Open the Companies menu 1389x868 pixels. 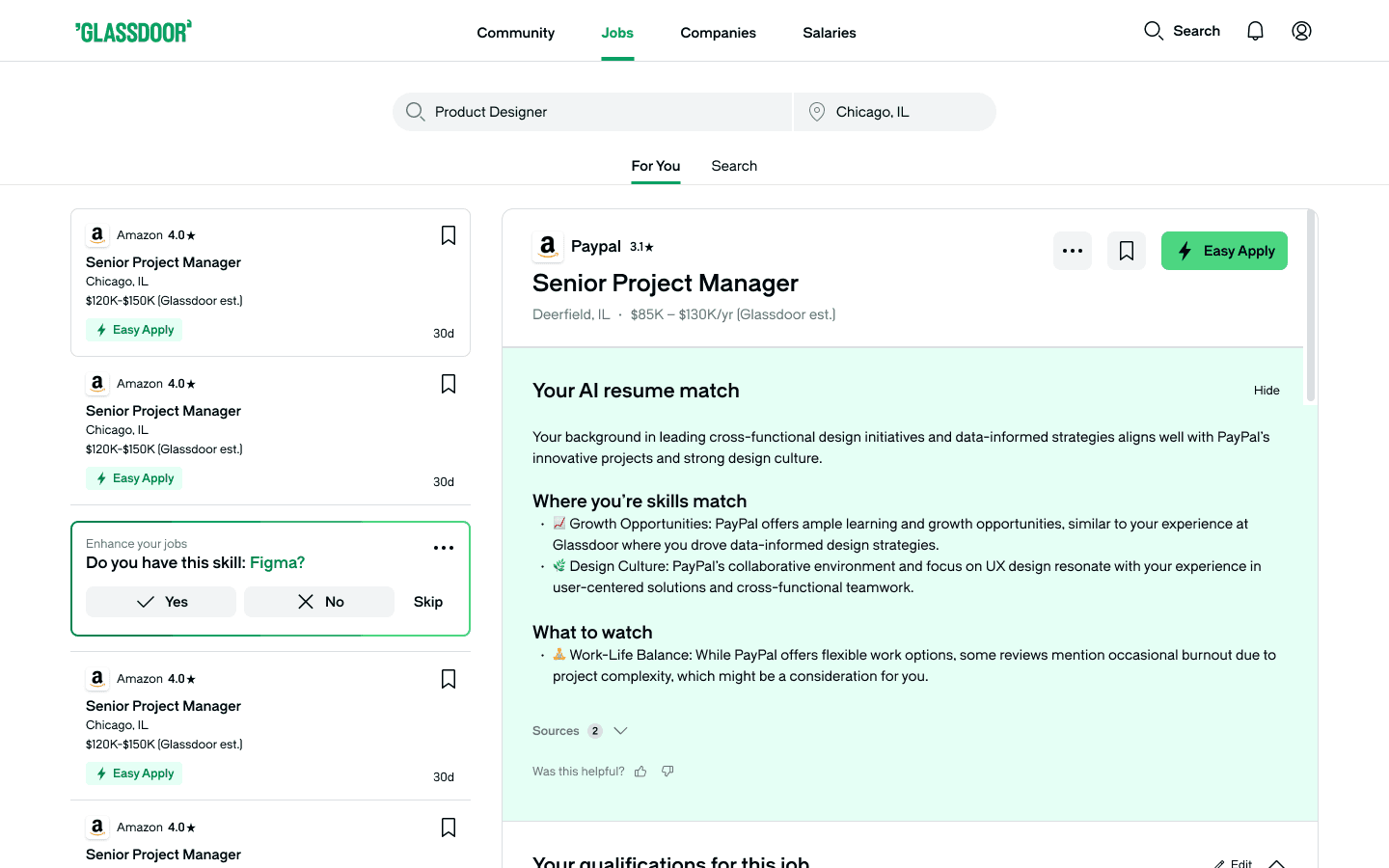pos(719,33)
